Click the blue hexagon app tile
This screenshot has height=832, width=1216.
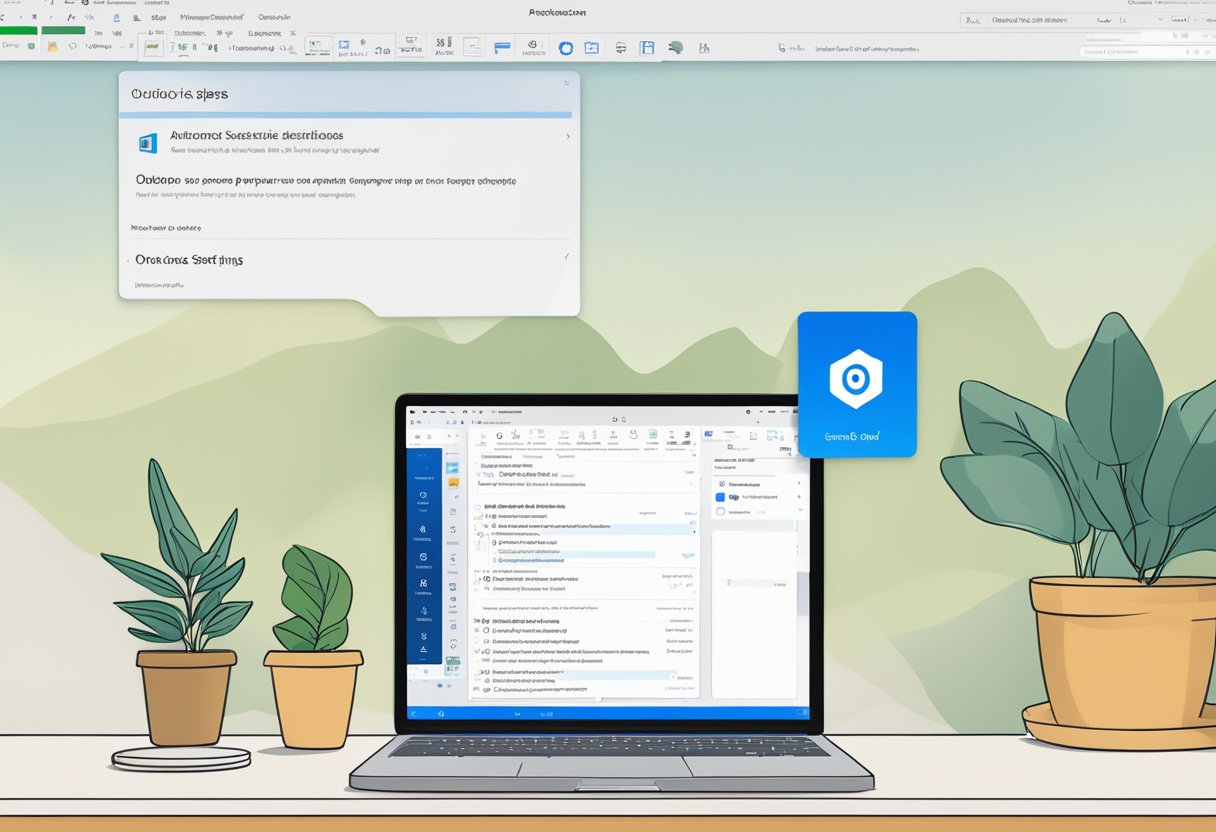click(857, 384)
